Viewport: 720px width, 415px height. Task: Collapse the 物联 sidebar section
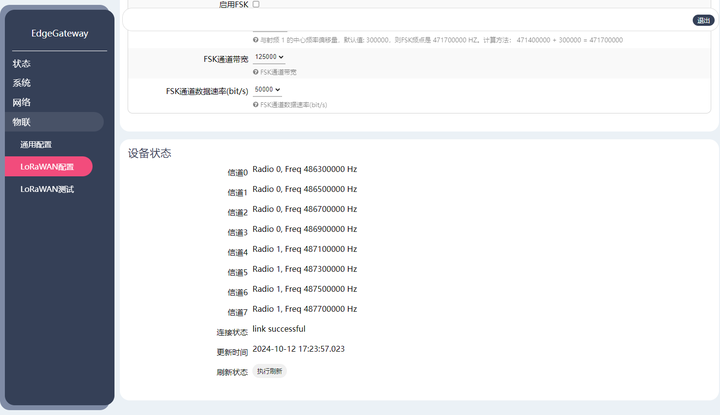click(55, 122)
